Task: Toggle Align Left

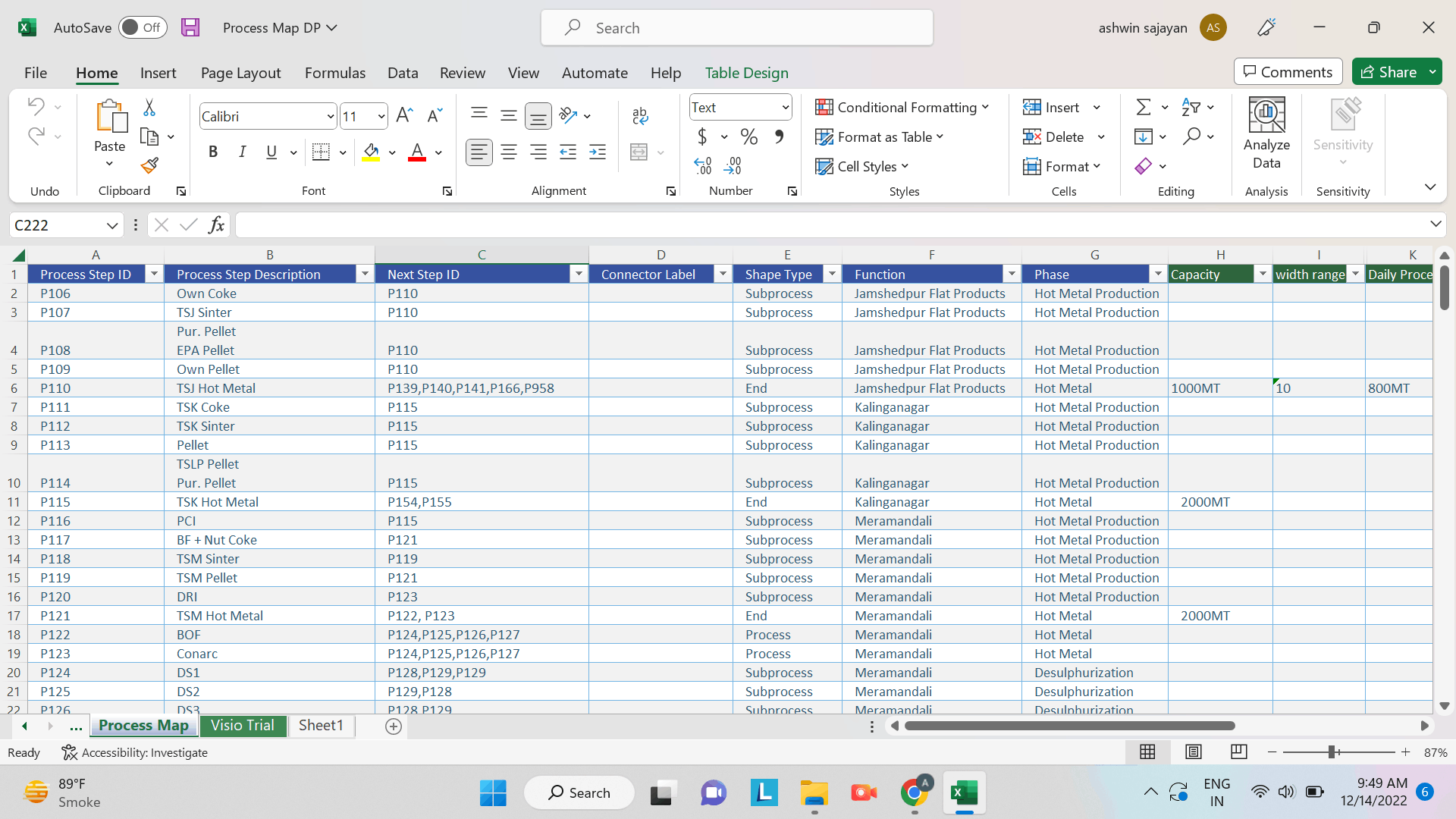Action: [479, 152]
